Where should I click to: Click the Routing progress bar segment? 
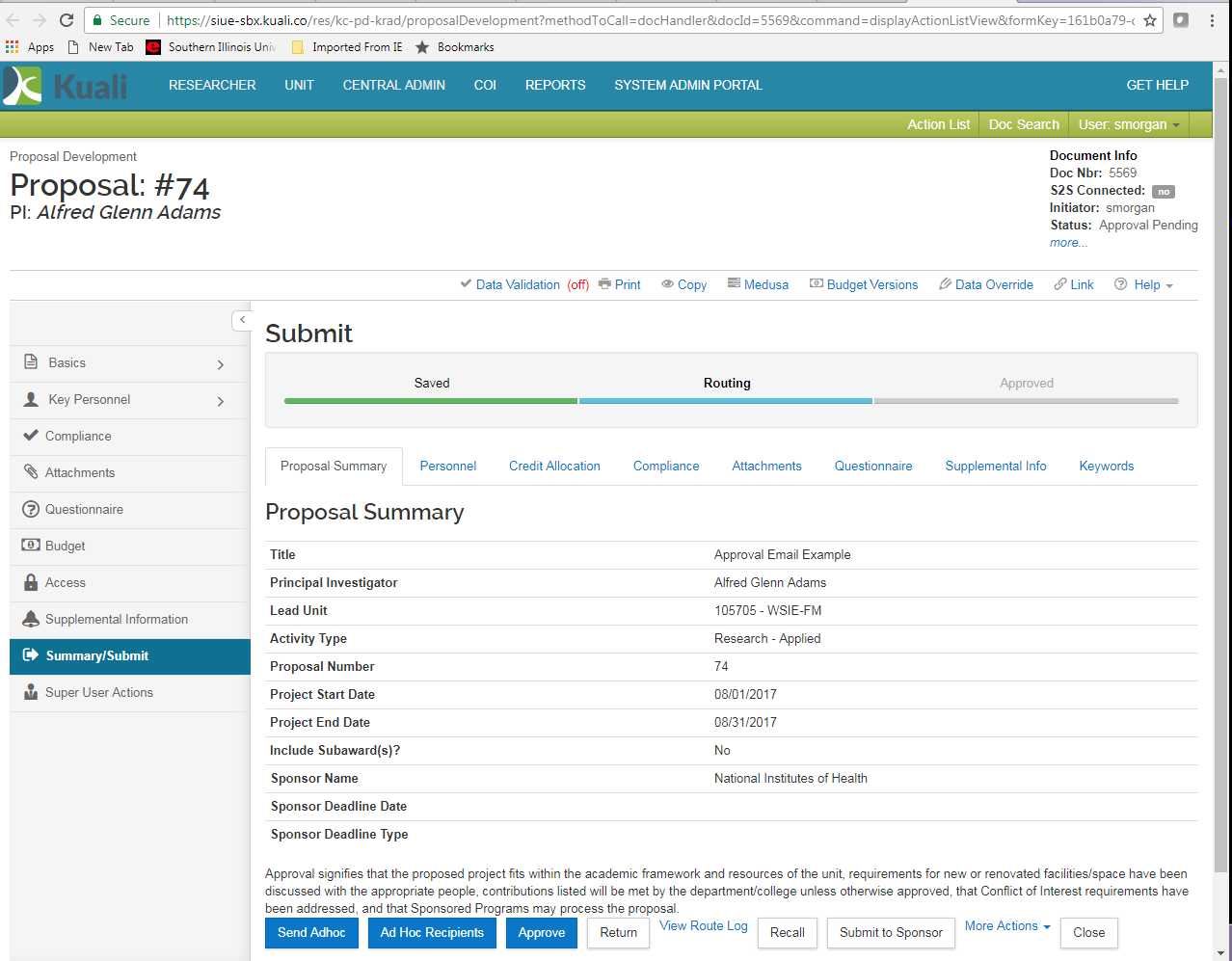[x=726, y=400]
